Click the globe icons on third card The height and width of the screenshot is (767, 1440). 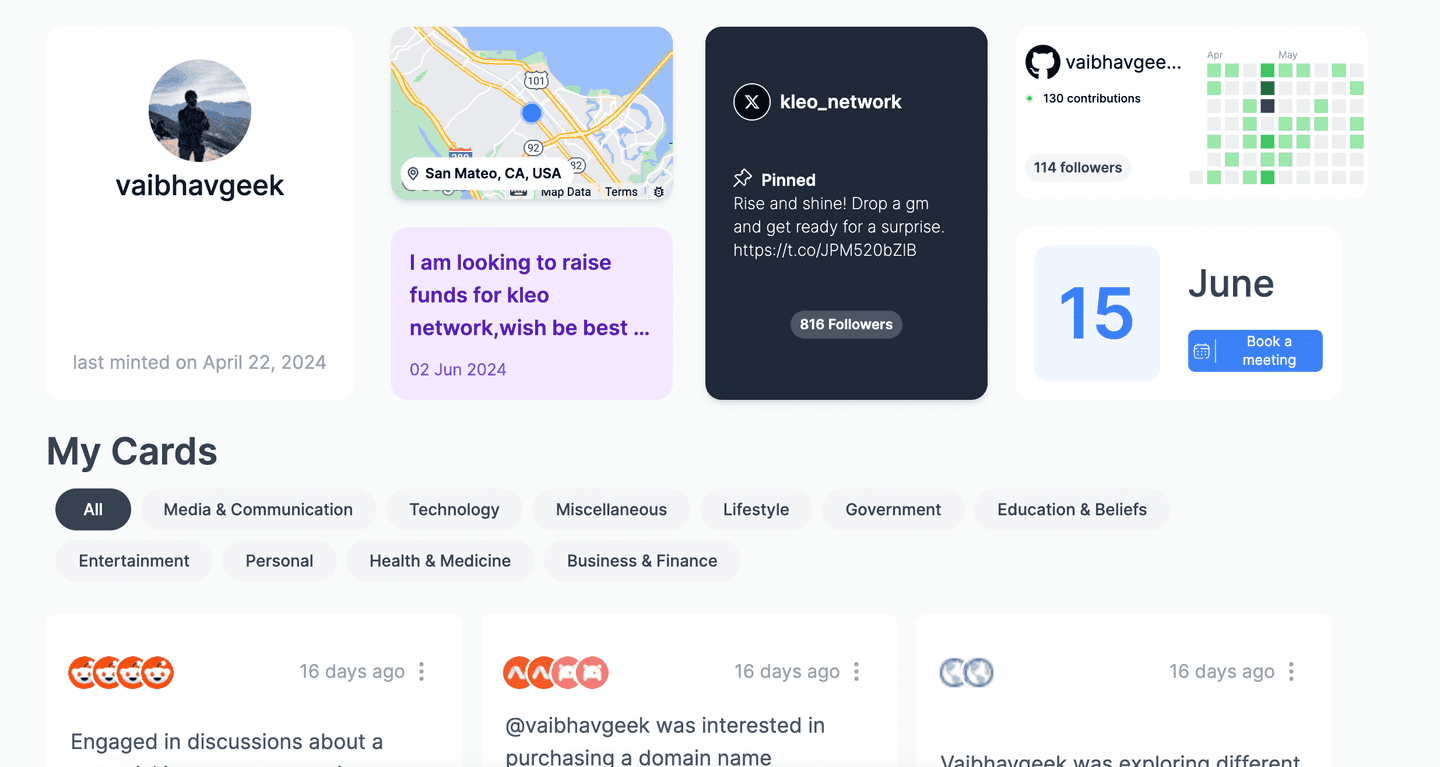pos(967,672)
